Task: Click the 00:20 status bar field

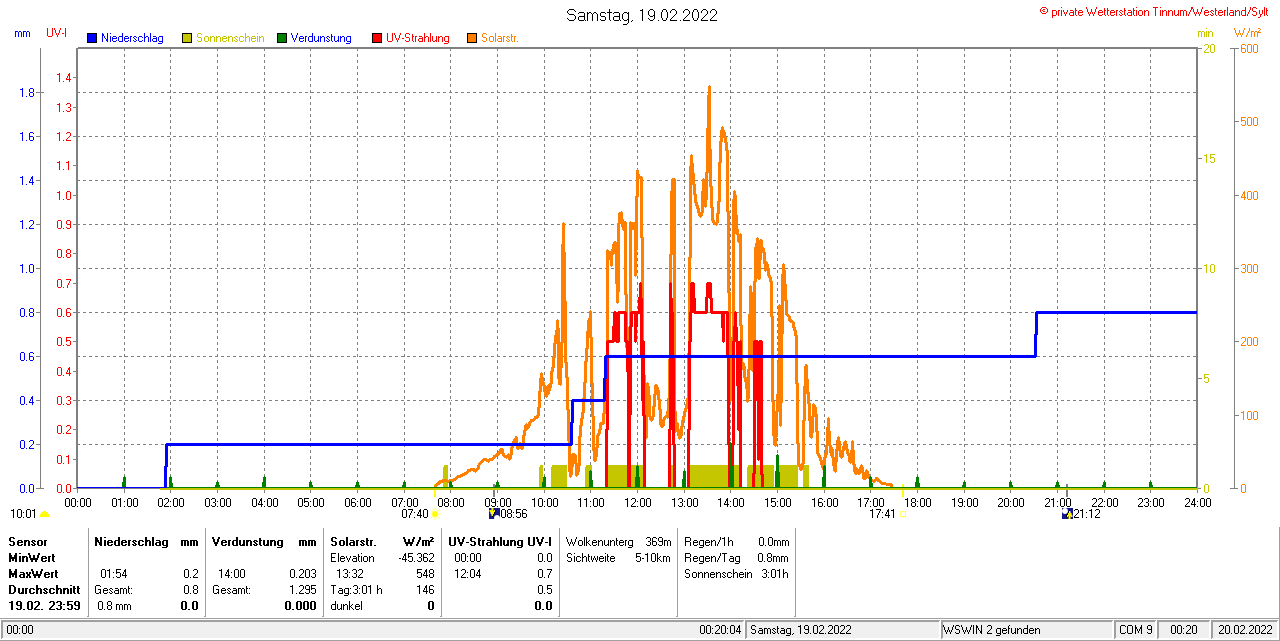Action: coord(1186,630)
